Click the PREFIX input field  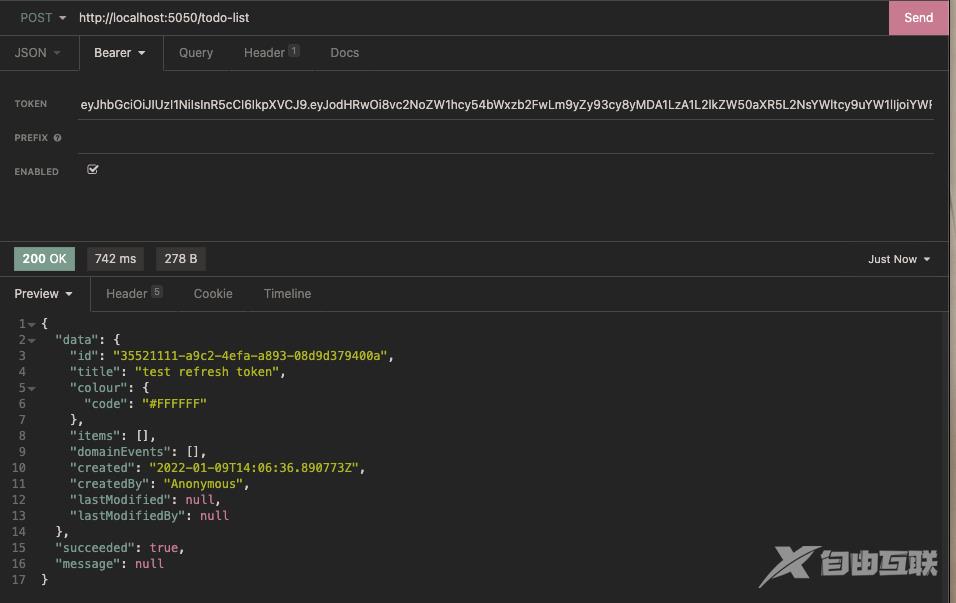[505, 138]
